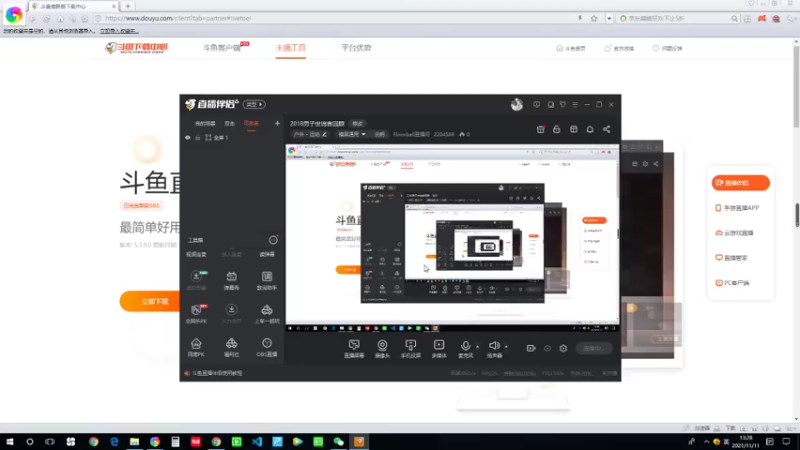
Task: Open the 问题反馈 link
Action: (667, 48)
